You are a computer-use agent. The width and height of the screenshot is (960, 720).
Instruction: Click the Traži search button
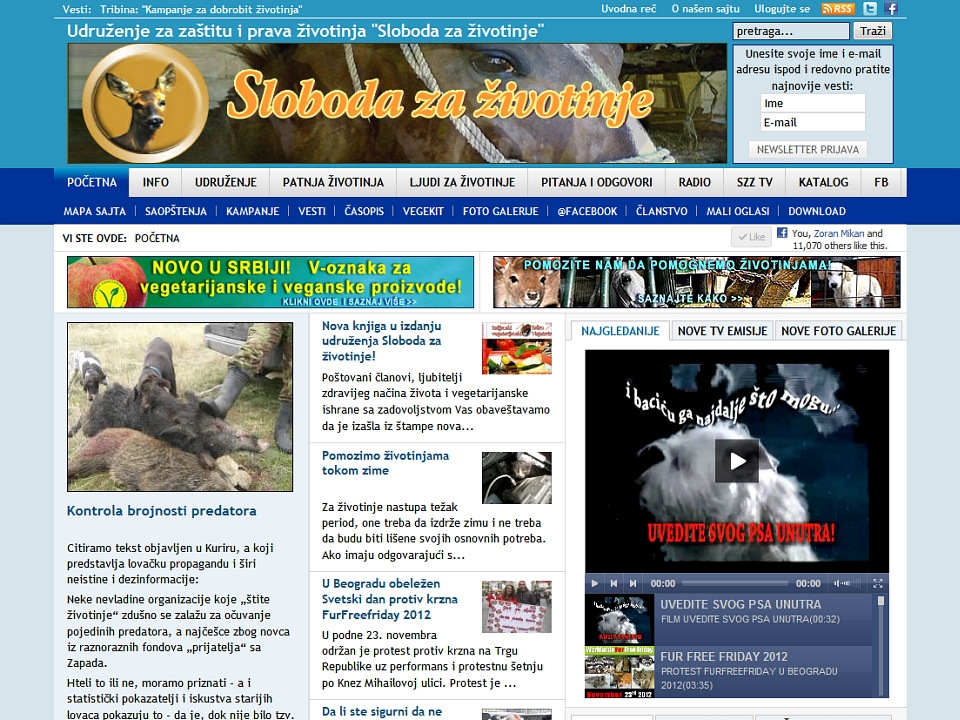coord(872,31)
